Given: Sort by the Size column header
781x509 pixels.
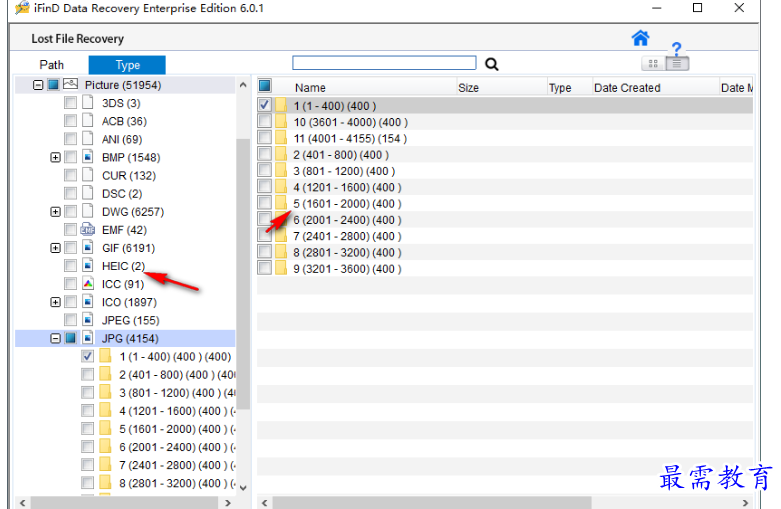Looking at the screenshot, I should click(502, 87).
